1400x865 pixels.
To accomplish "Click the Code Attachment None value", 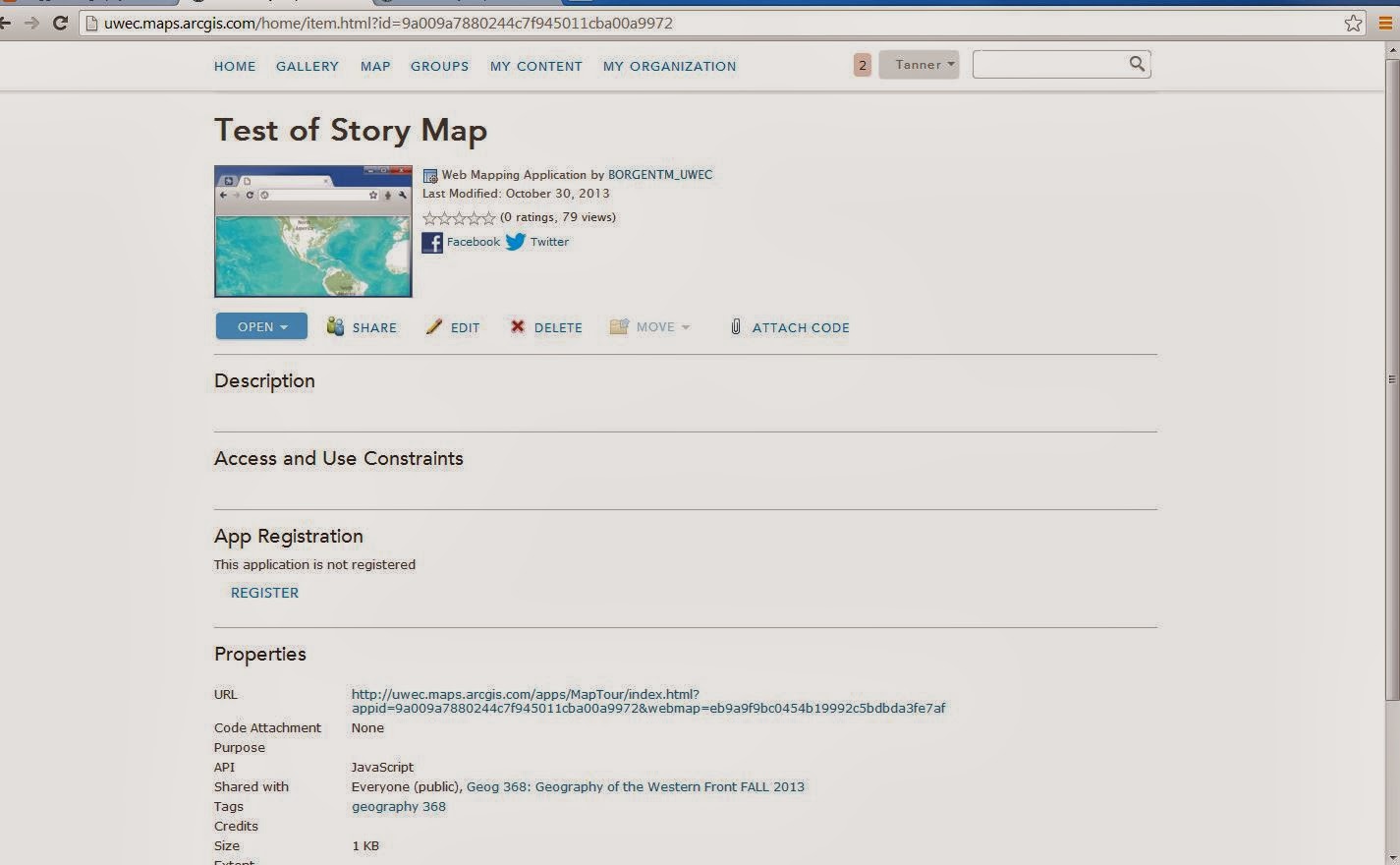I will 367,727.
